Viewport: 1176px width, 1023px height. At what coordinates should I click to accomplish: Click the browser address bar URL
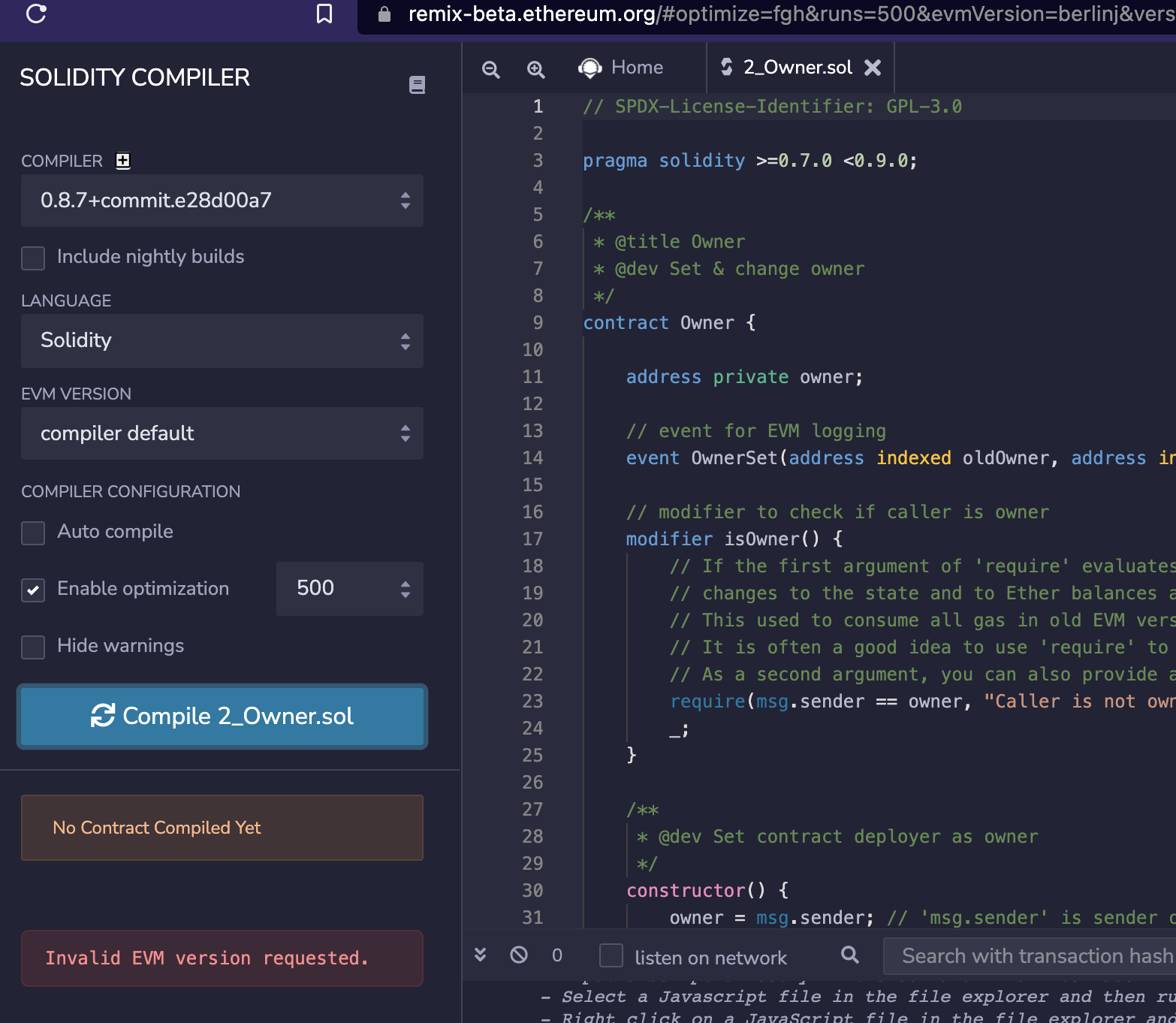(792, 14)
